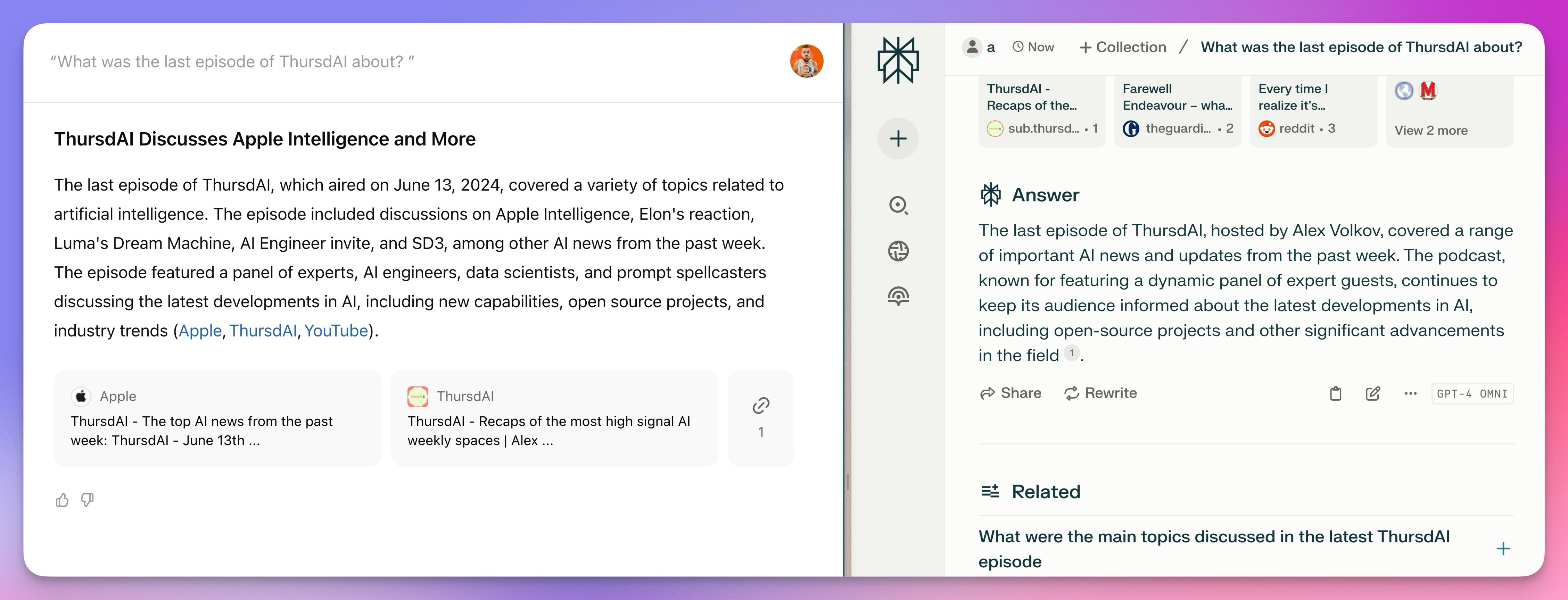This screenshot has height=600, width=1568.
Task: Start new thread with plus button
Action: (898, 139)
